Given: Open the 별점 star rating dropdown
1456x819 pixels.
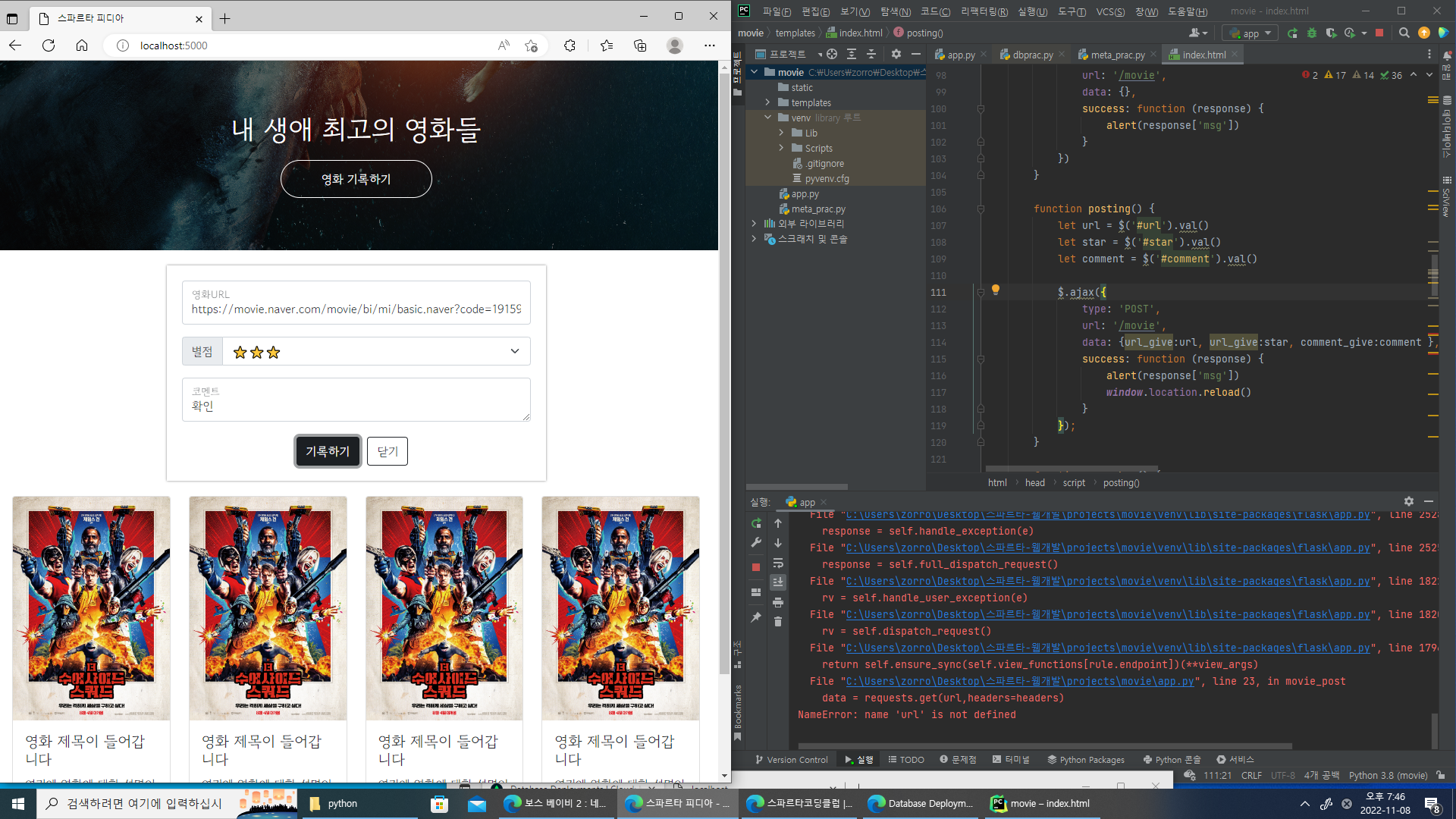Looking at the screenshot, I should click(x=376, y=351).
